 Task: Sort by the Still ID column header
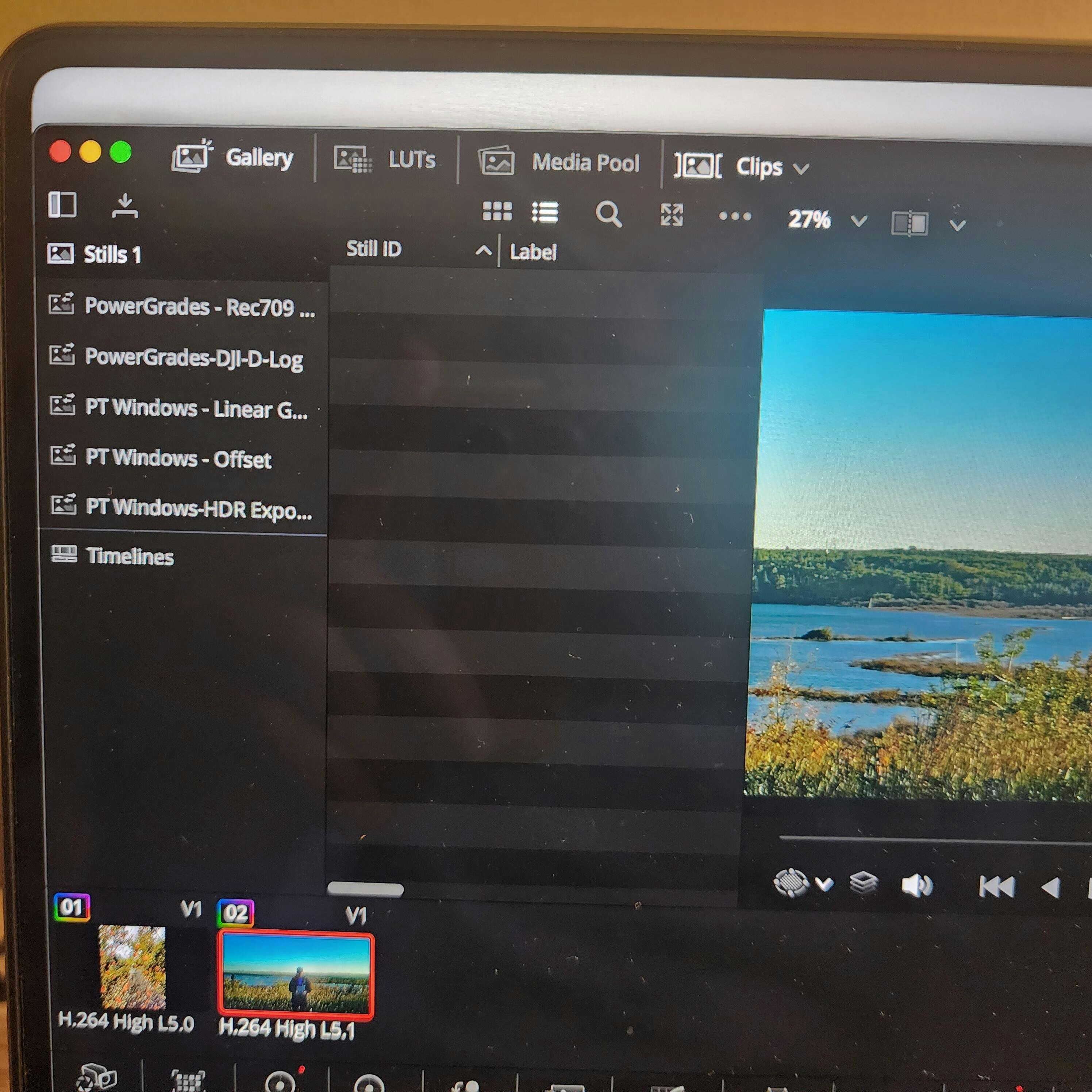(374, 249)
